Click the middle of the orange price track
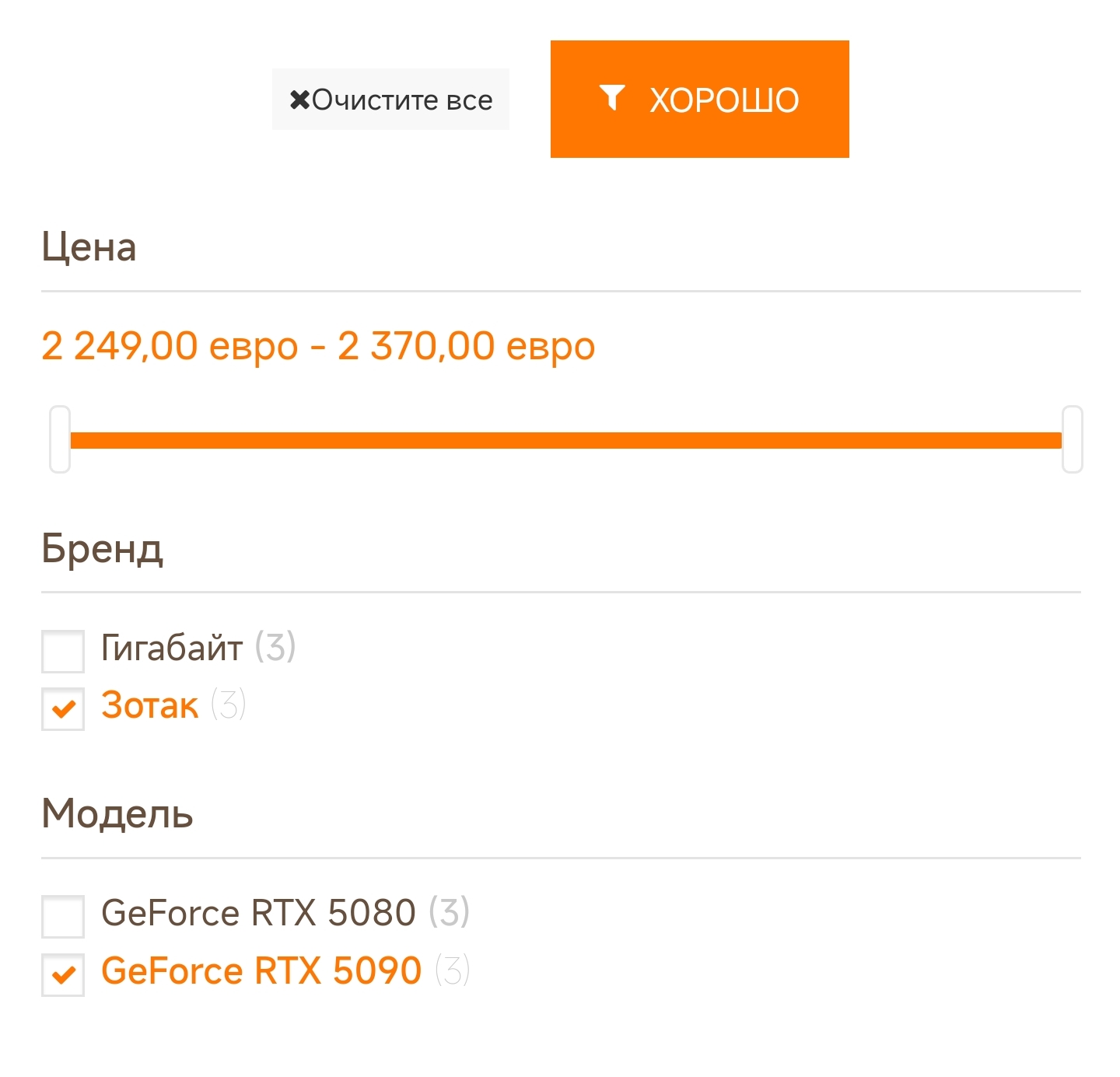The width and height of the screenshot is (1120, 1077). [x=565, y=441]
